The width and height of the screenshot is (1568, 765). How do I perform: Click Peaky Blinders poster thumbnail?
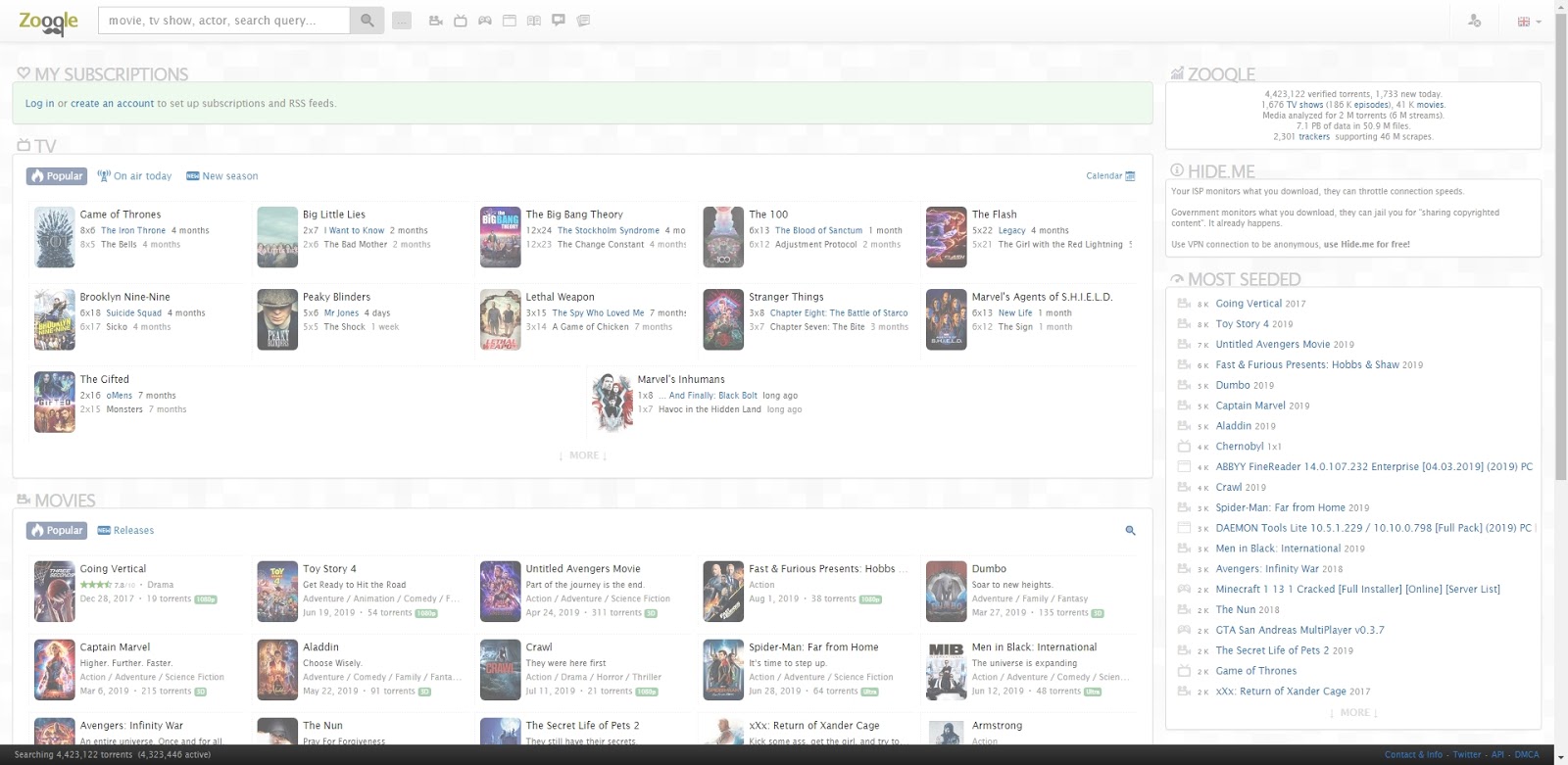point(277,319)
